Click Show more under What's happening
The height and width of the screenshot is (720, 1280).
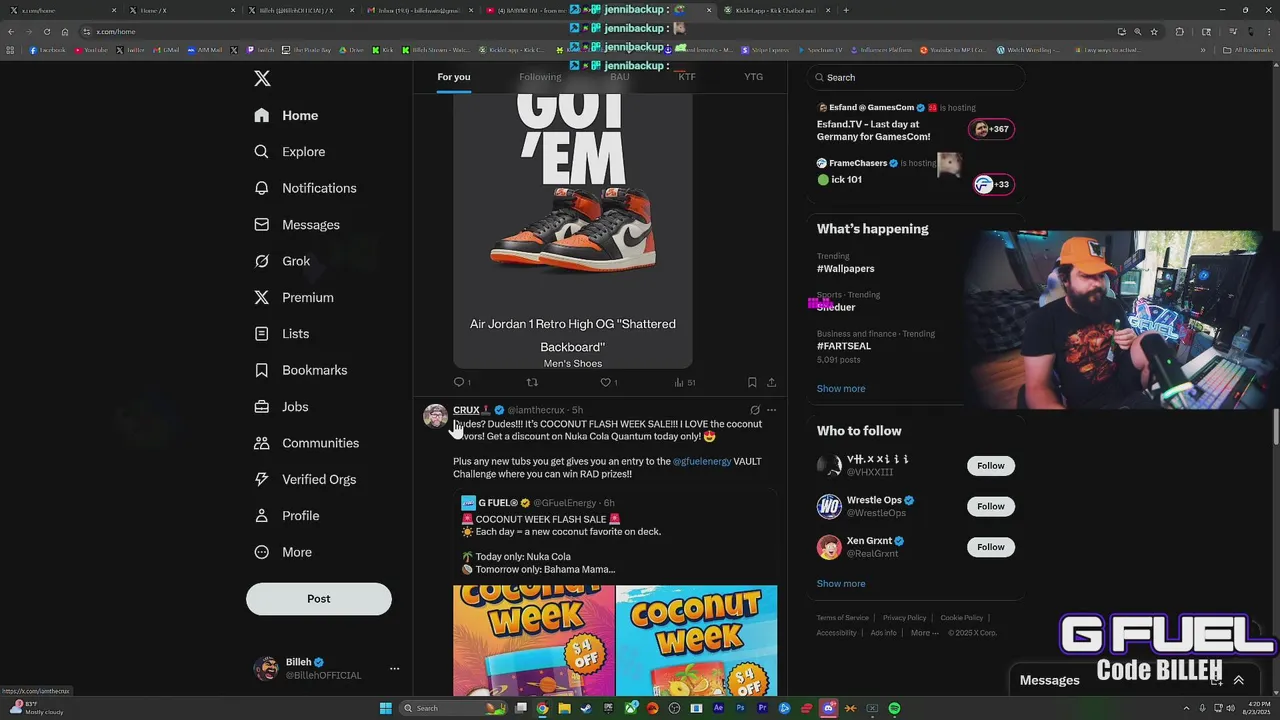tap(841, 389)
